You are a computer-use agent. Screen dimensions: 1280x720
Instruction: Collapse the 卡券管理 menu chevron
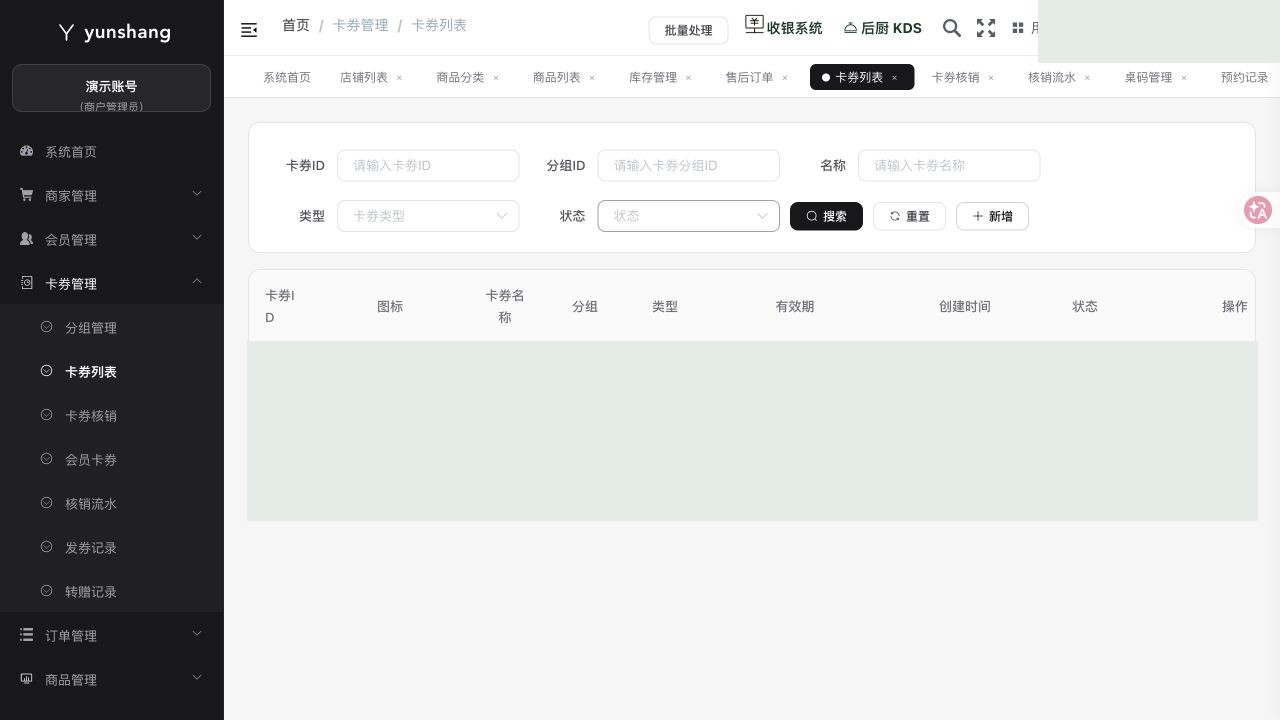click(197, 282)
